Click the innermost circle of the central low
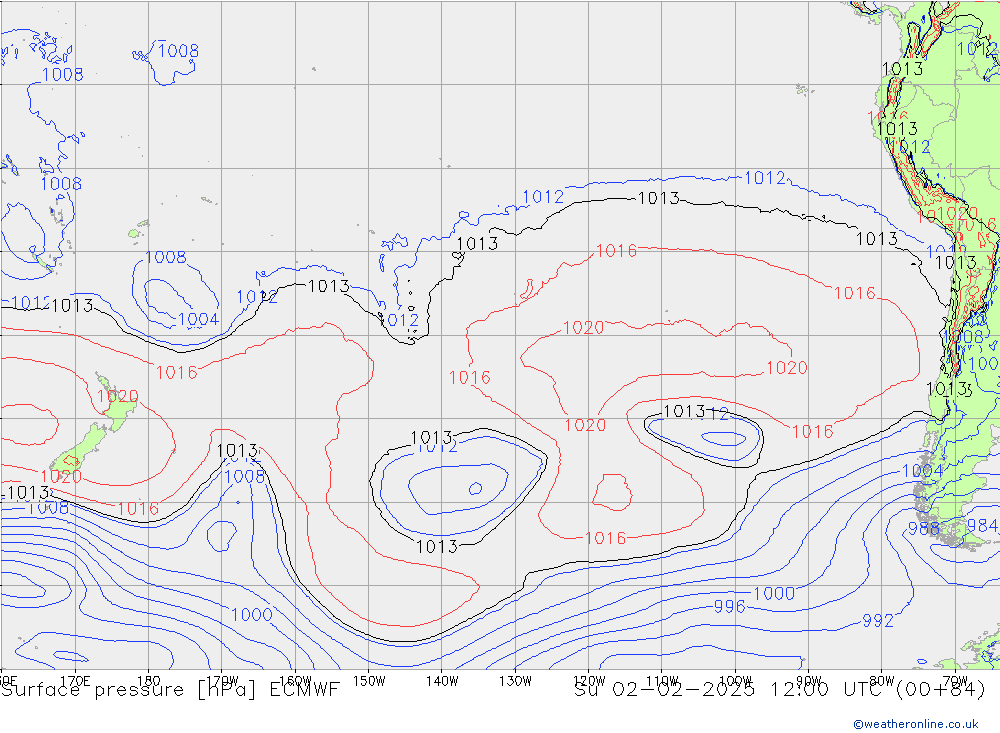This screenshot has width=1000, height=733. pyautogui.click(x=475, y=489)
